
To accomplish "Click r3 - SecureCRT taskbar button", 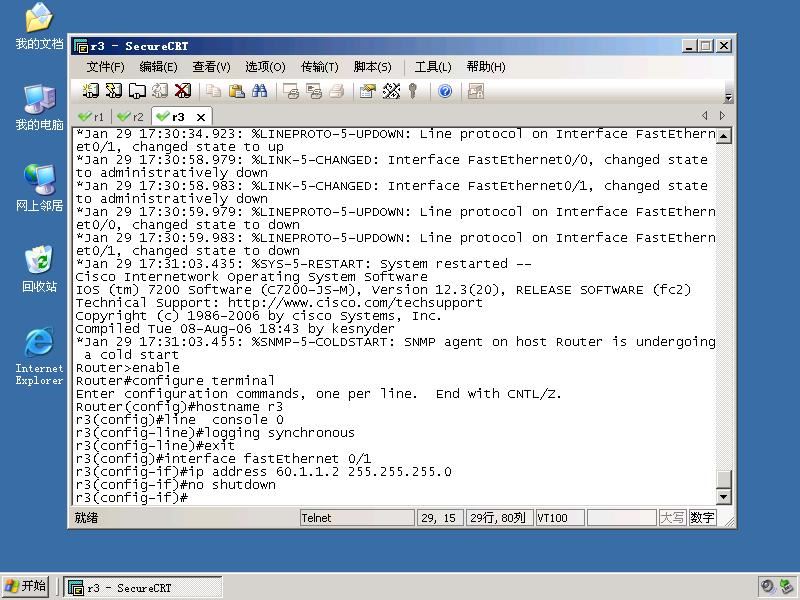I will click(x=143, y=588).
